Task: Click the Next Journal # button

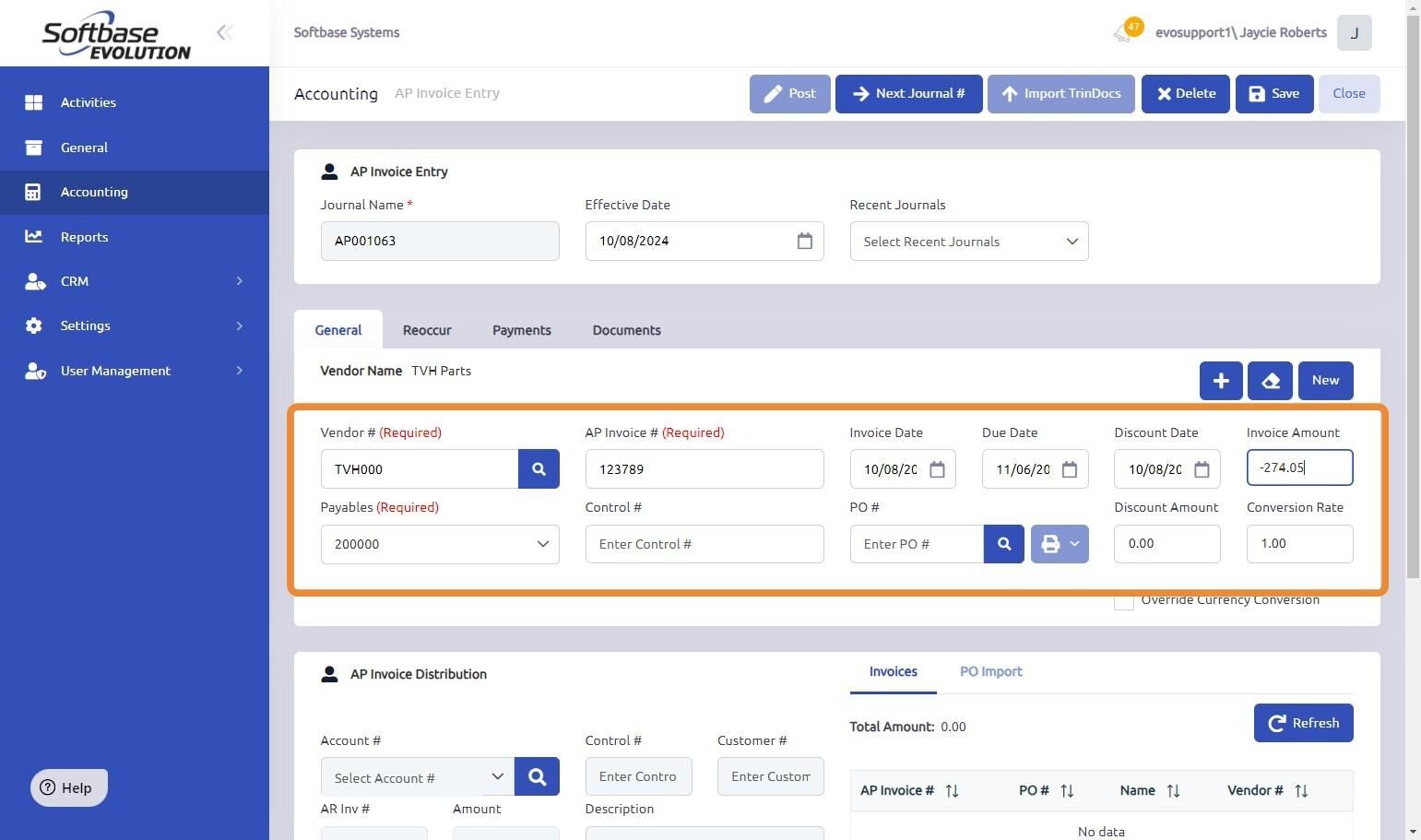Action: click(908, 94)
